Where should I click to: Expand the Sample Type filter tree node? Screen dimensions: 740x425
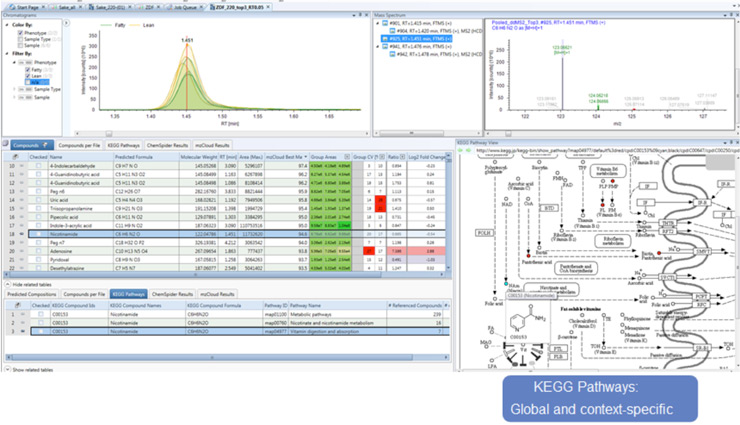click(14, 89)
